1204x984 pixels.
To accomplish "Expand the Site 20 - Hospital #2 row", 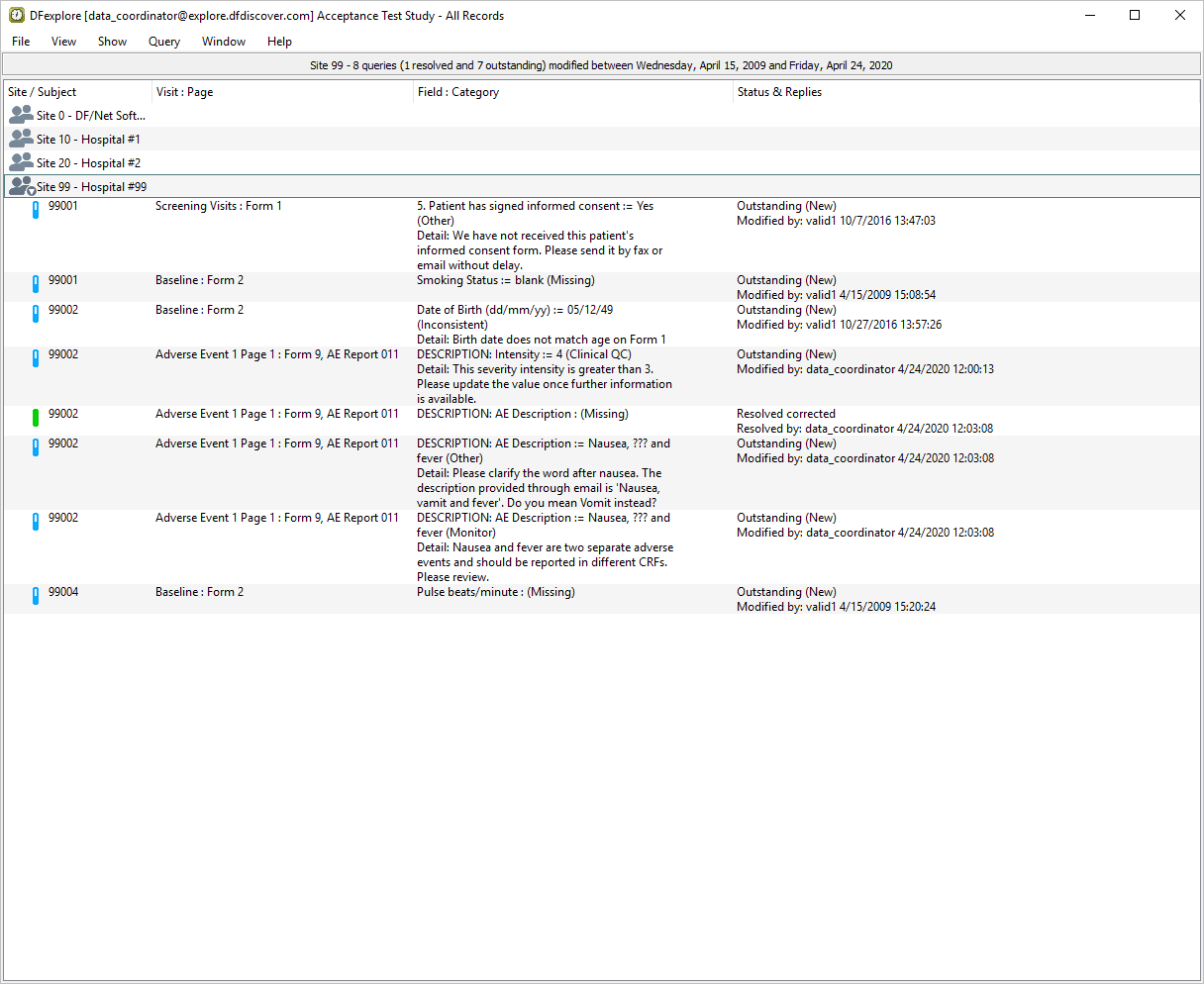I will pyautogui.click(x=88, y=163).
